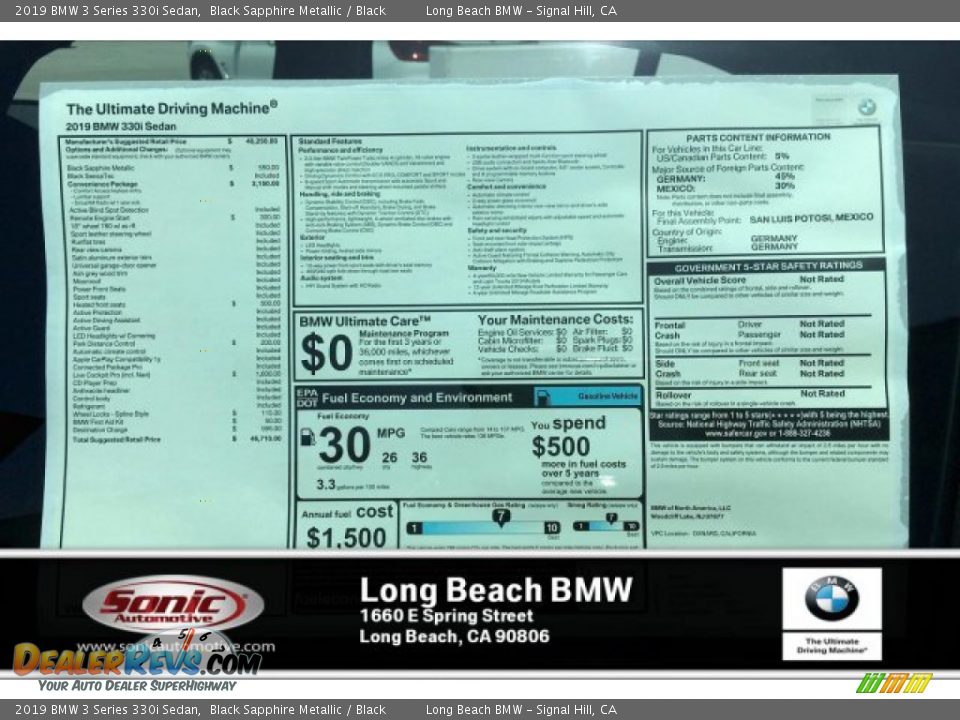Click the BMW roundel atop the window sticker
Screen dimensions: 960x720
(866, 107)
